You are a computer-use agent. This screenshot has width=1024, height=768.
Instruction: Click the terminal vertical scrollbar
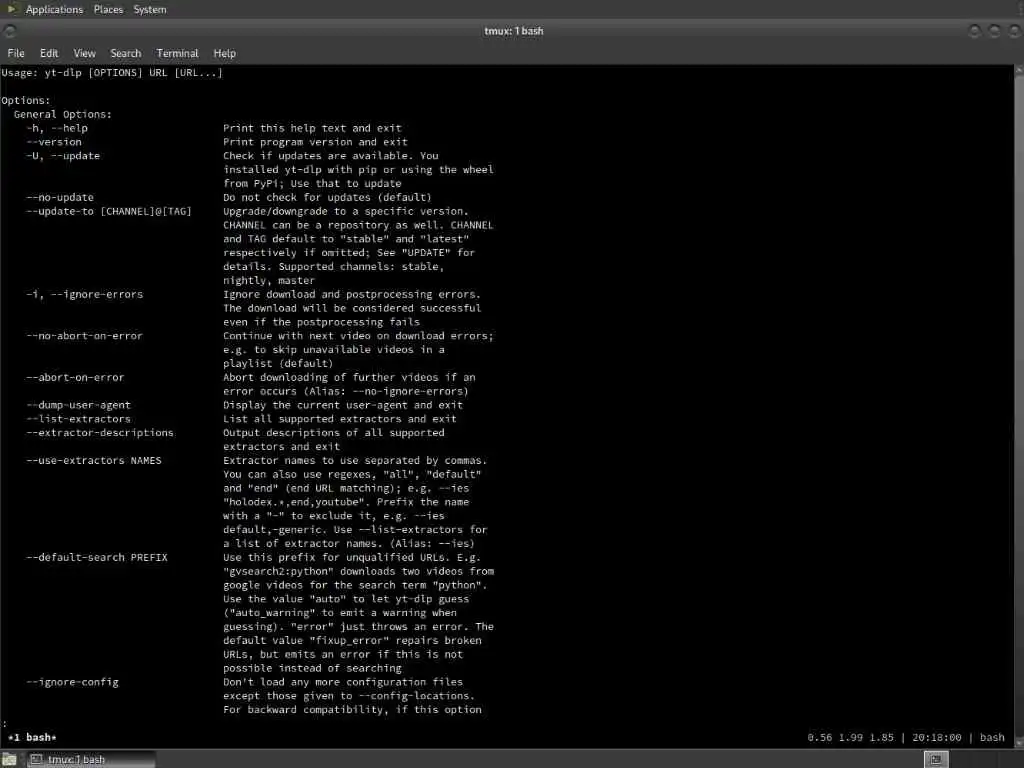tap(1018, 405)
